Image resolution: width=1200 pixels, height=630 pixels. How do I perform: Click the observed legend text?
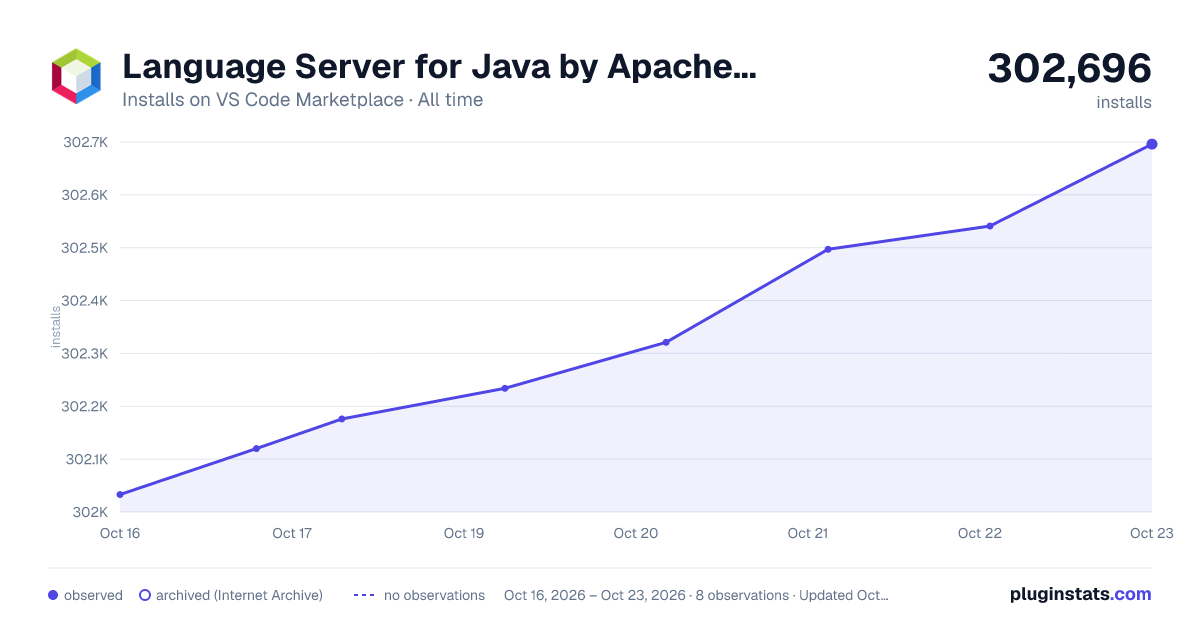93,595
